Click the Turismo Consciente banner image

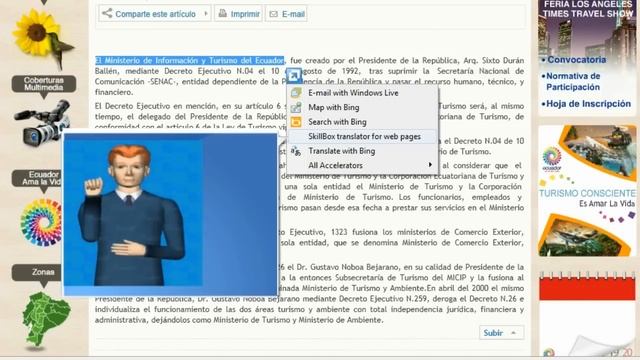pyautogui.click(x=587, y=191)
